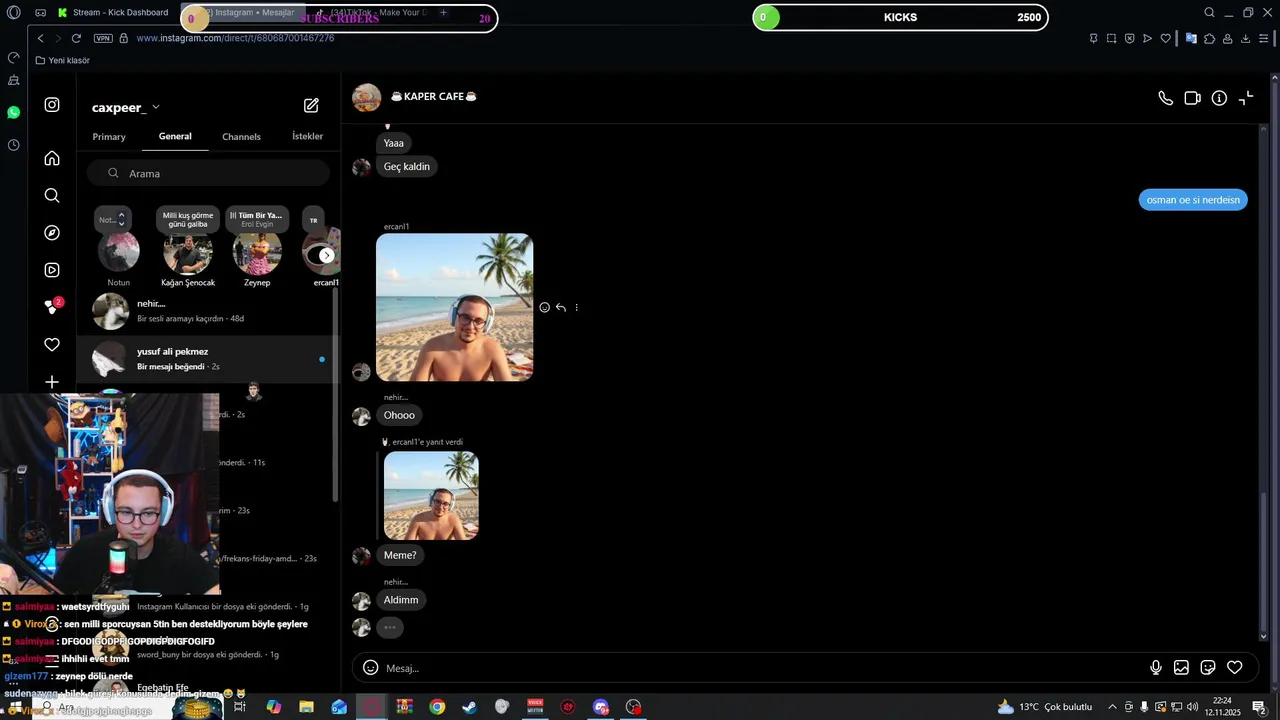Open the Explore compass icon
The image size is (1280, 720).
[52, 233]
